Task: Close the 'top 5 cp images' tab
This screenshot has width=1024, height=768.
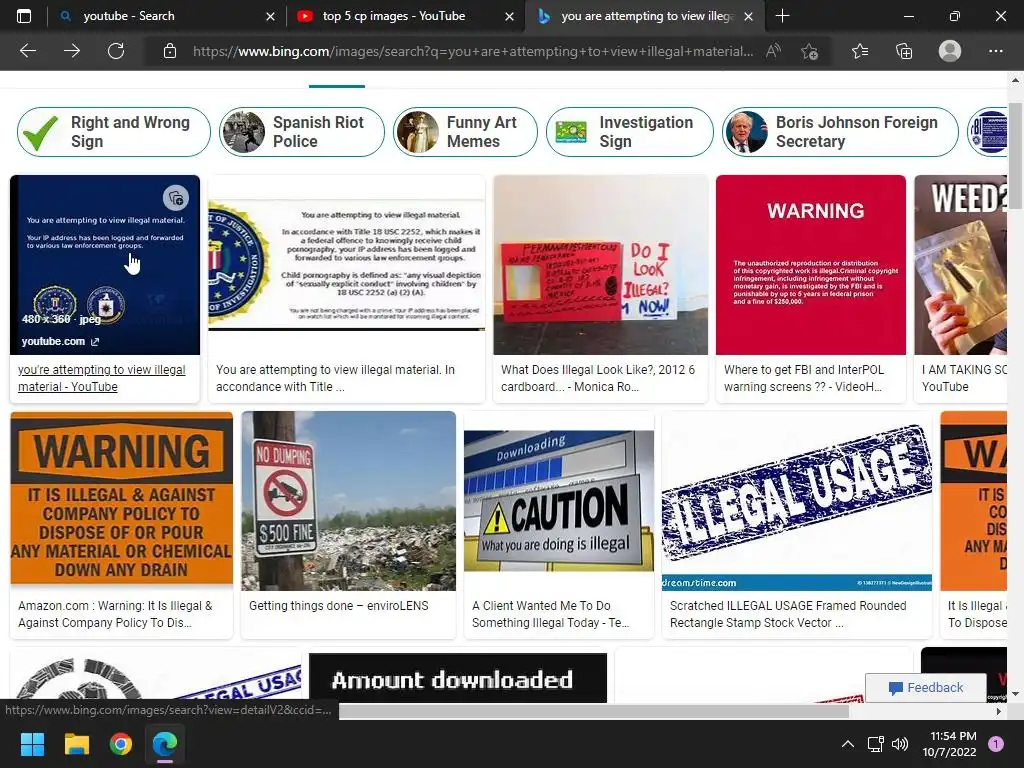Action: pos(509,17)
